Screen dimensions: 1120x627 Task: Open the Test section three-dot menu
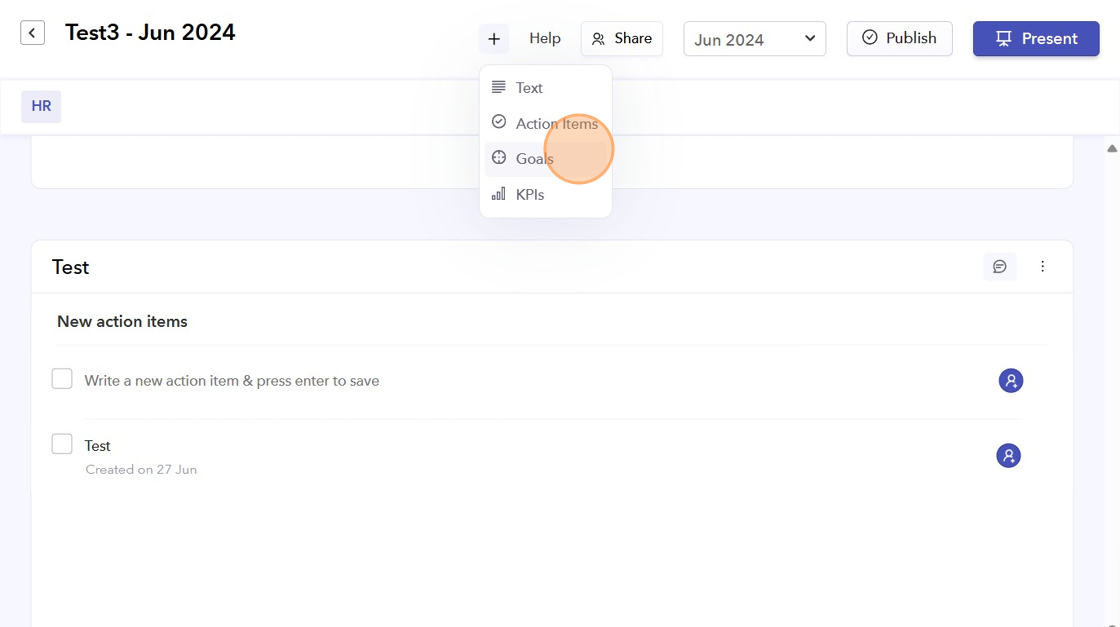[x=1042, y=266]
